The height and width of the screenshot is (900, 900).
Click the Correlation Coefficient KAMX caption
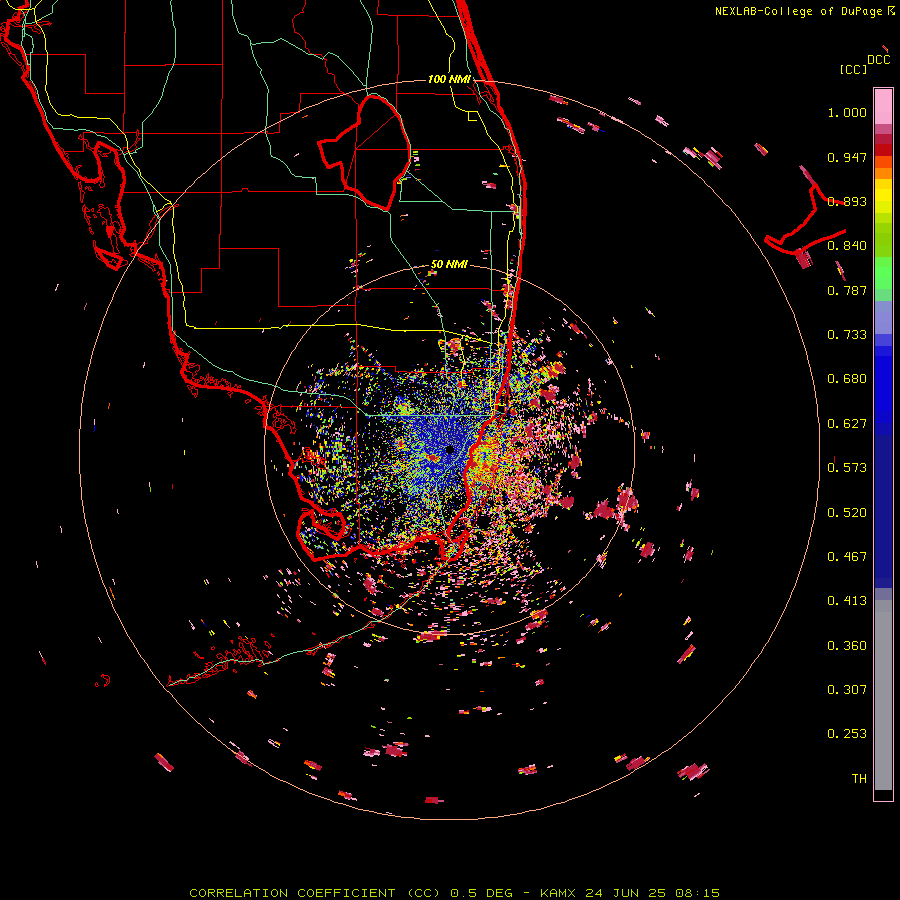coord(454,893)
